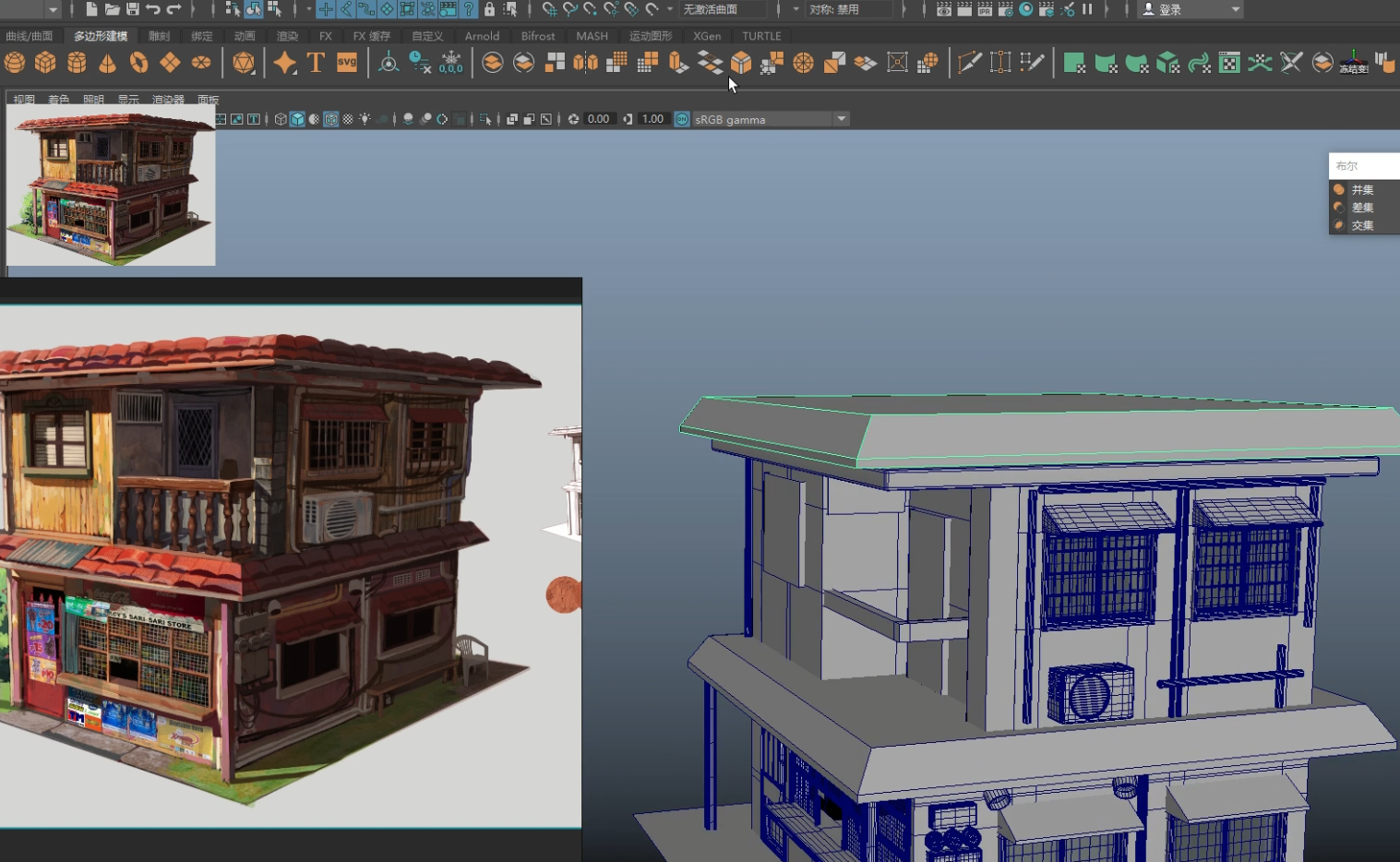Toggle smooth shade all in viewport toolbar
This screenshot has height=862, width=1400.
pos(297,119)
